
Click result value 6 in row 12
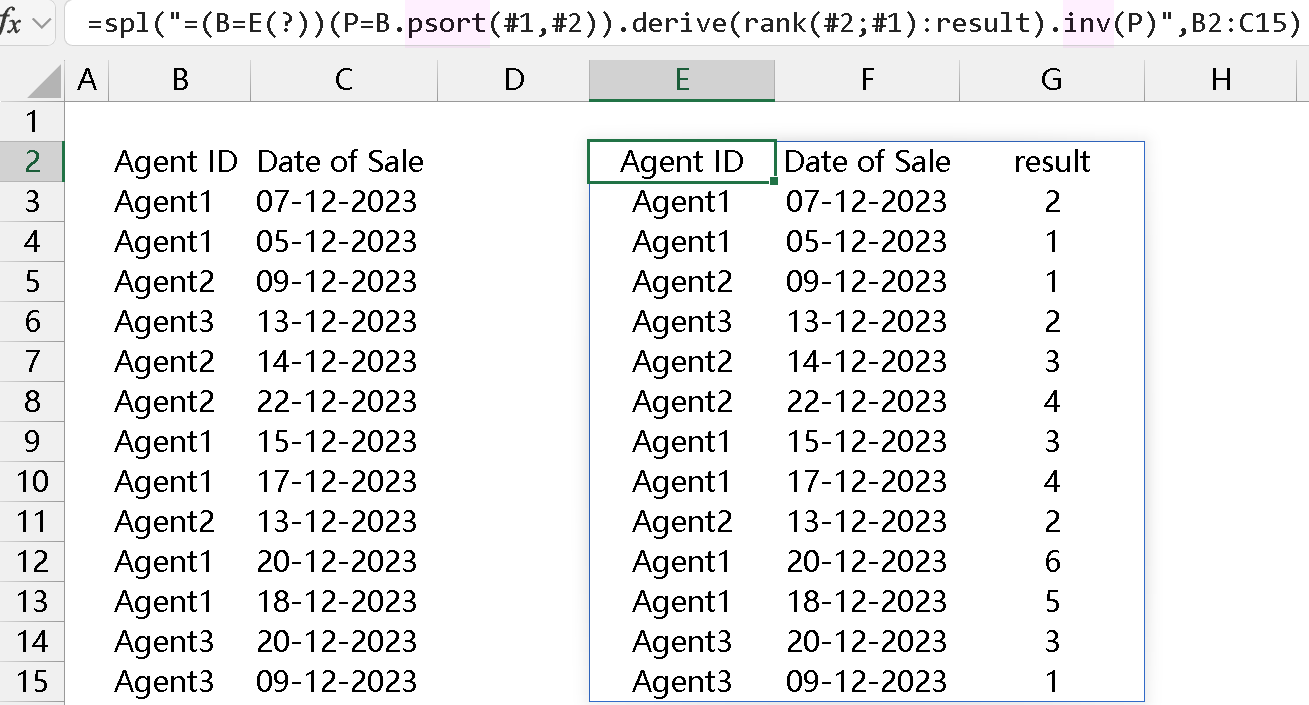[x=1052, y=561]
